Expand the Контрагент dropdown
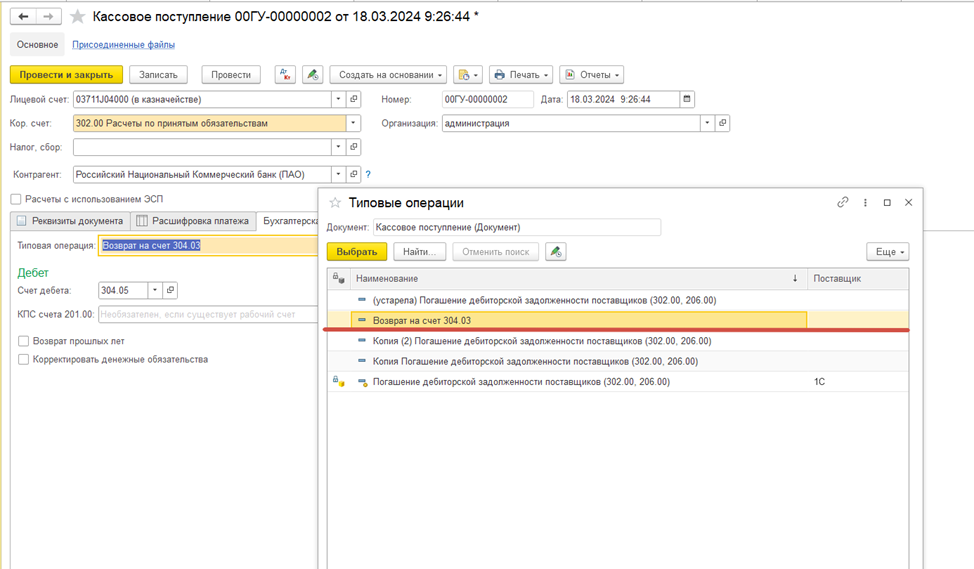 point(339,174)
